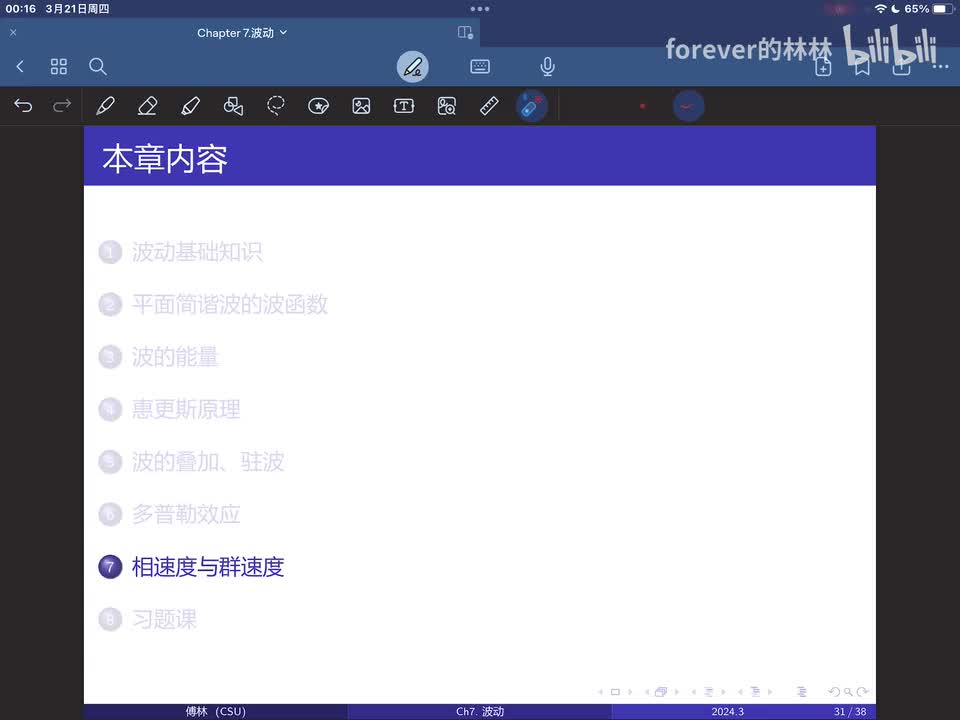Jump to section 惠更斯原理

pyautogui.click(x=186, y=409)
